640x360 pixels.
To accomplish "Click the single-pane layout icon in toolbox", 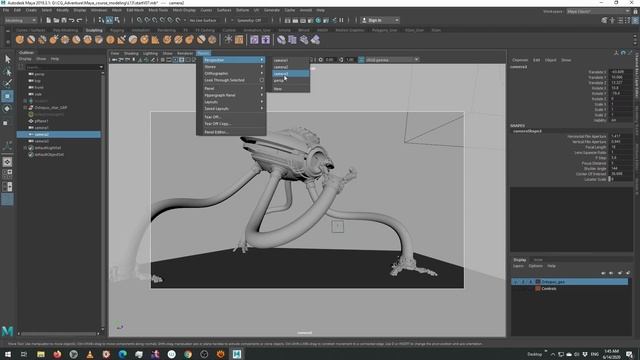I will tap(7, 162).
